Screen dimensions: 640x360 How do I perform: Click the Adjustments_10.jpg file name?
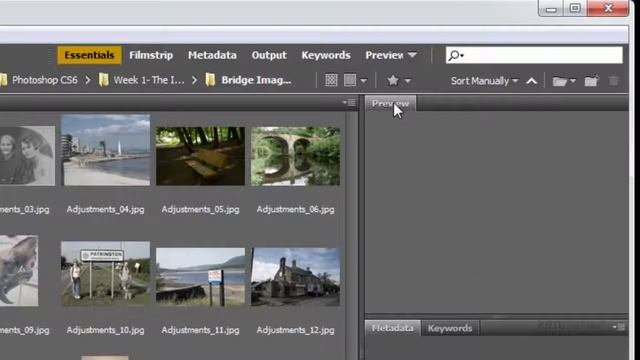(105, 330)
